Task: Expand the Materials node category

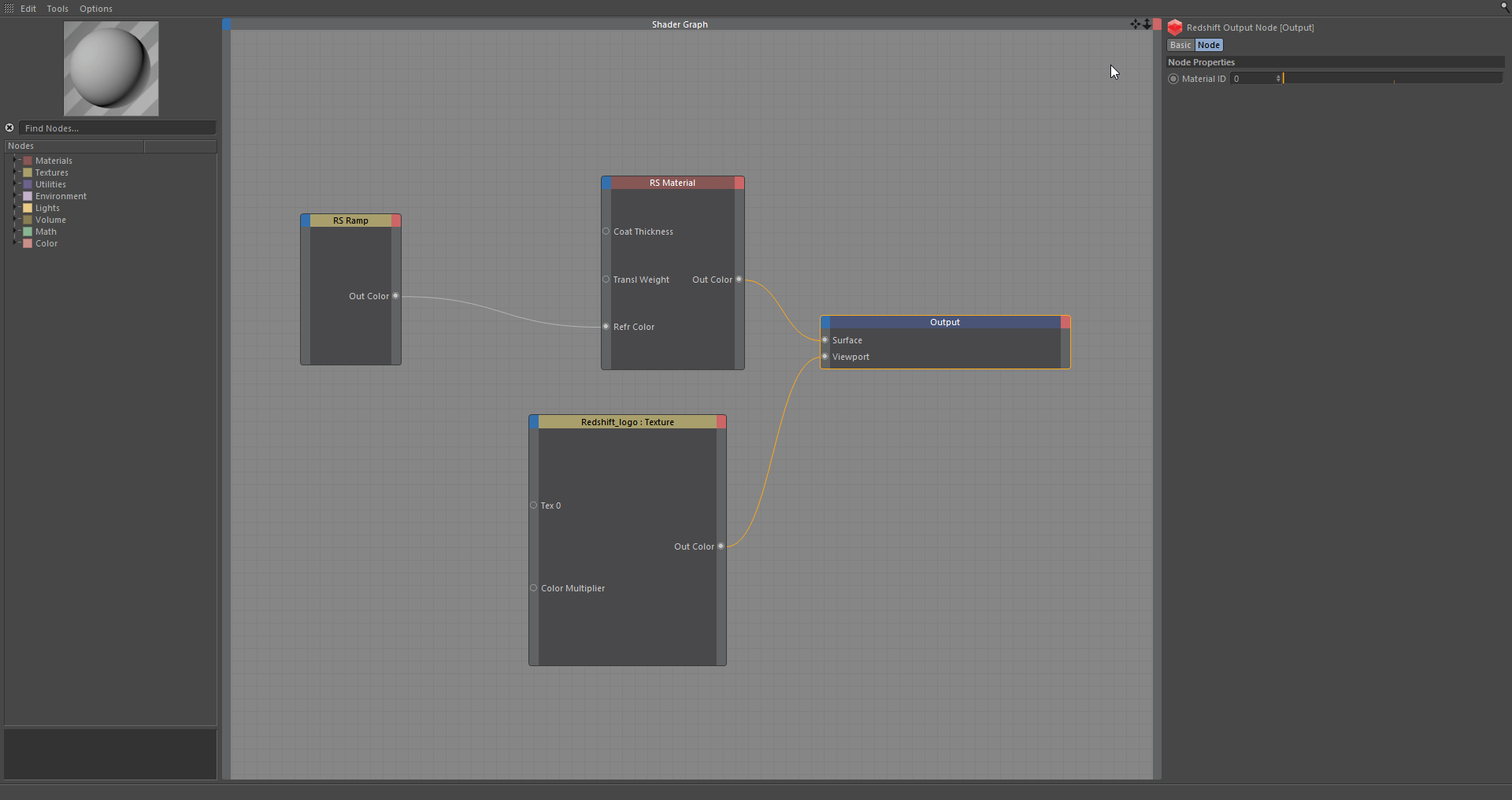Action: (x=14, y=161)
